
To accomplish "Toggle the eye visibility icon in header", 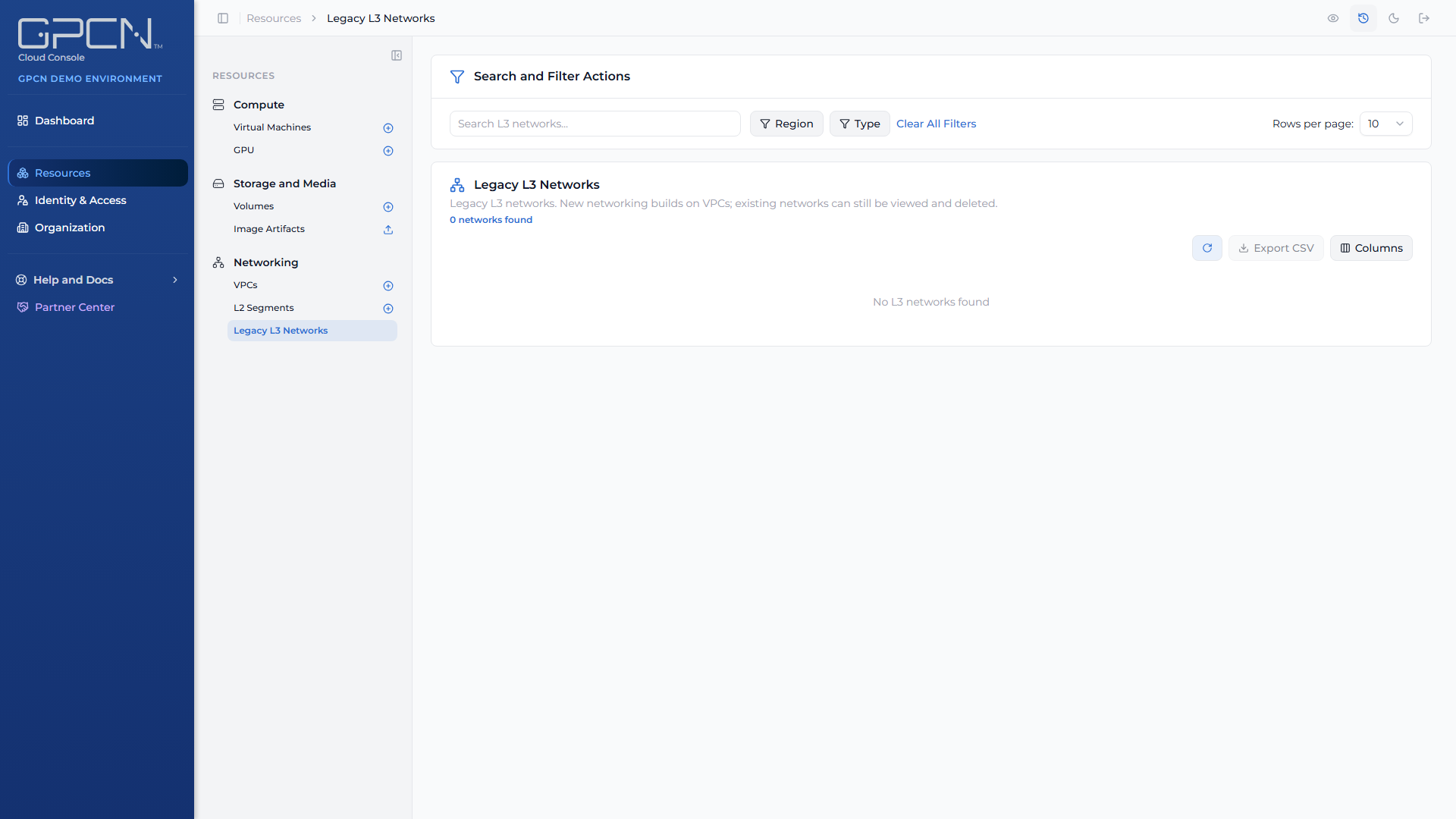I will click(1333, 18).
